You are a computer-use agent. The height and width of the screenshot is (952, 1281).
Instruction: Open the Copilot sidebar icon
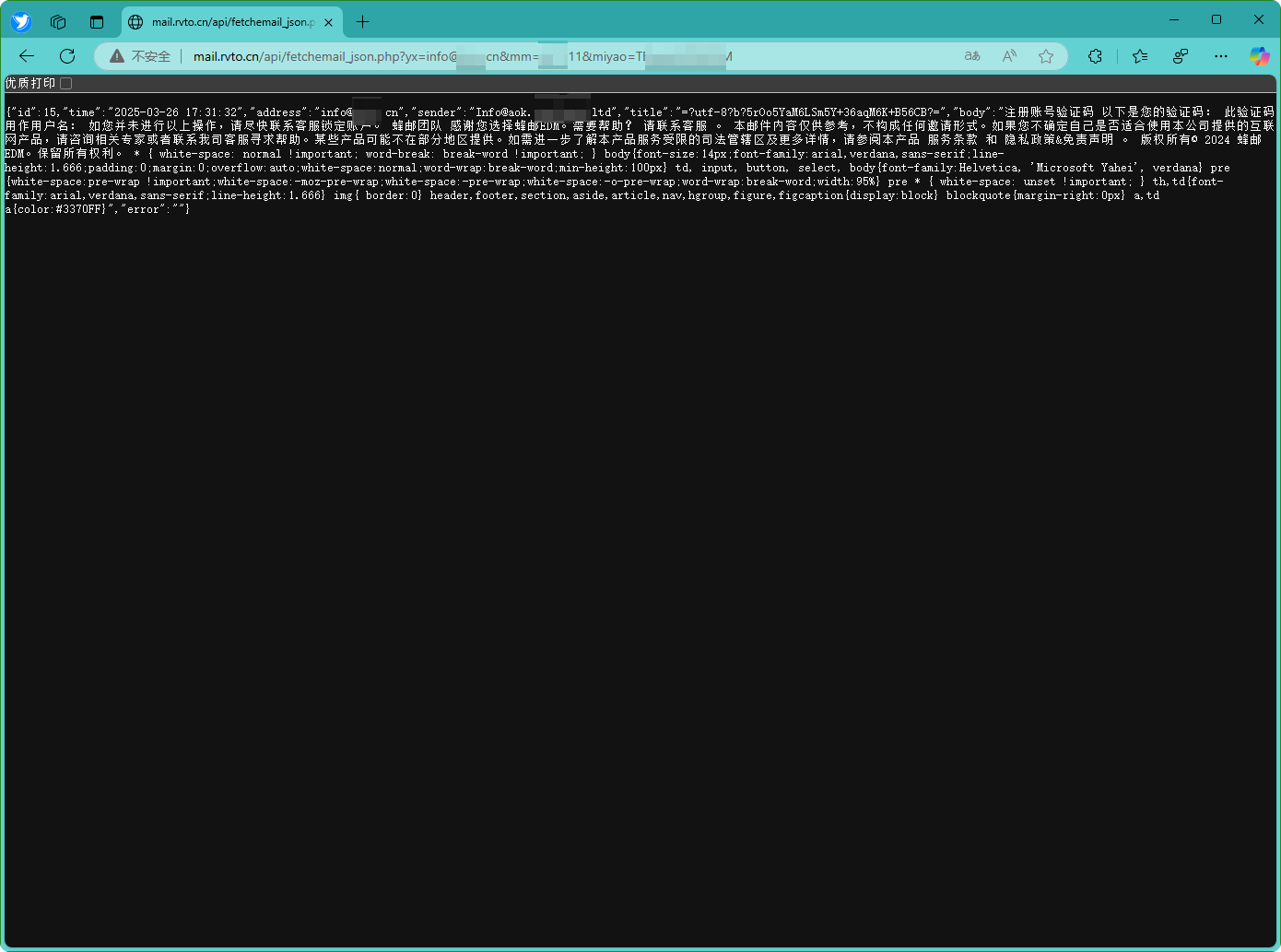(x=1259, y=56)
